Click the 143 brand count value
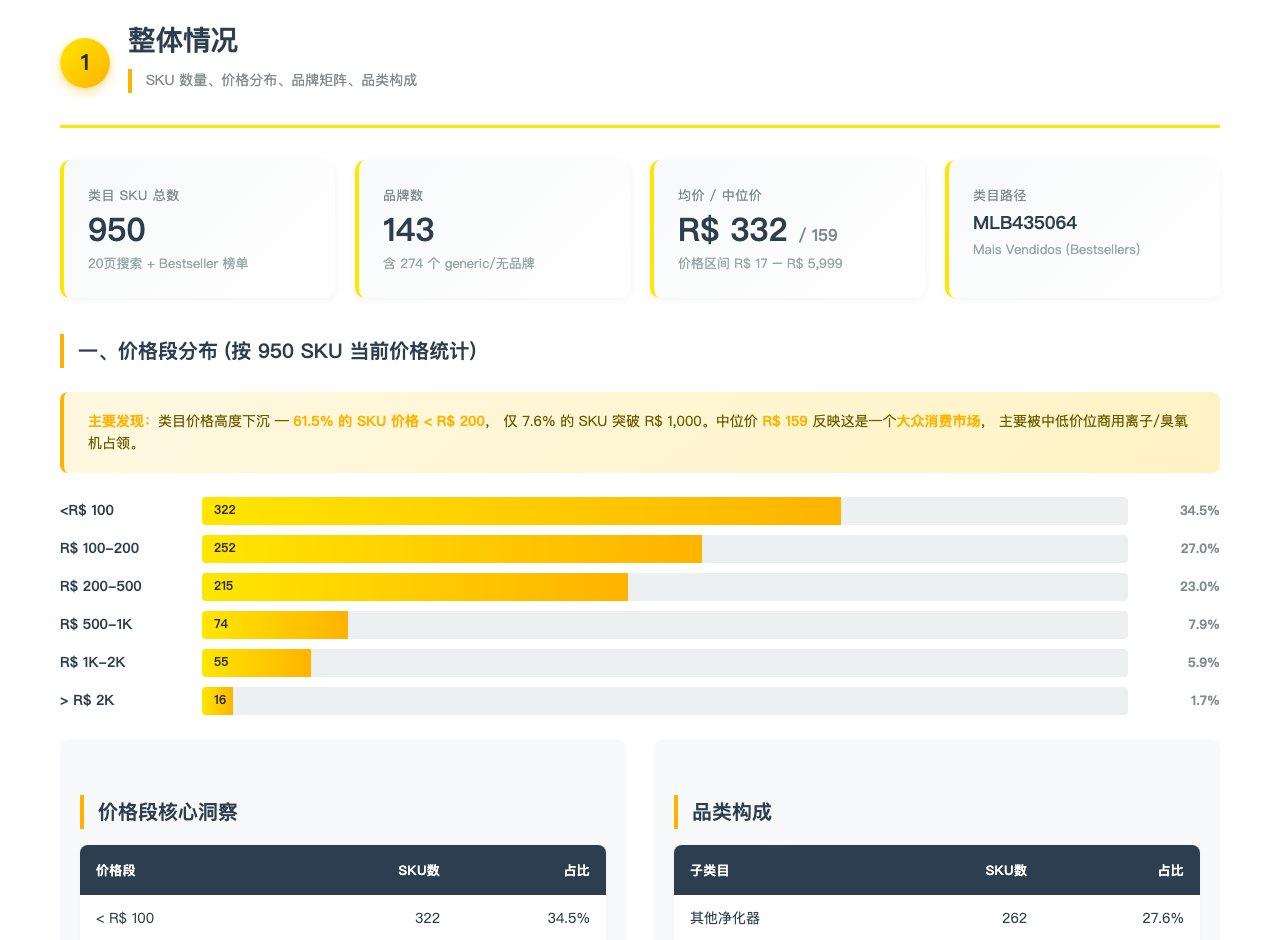 click(408, 230)
